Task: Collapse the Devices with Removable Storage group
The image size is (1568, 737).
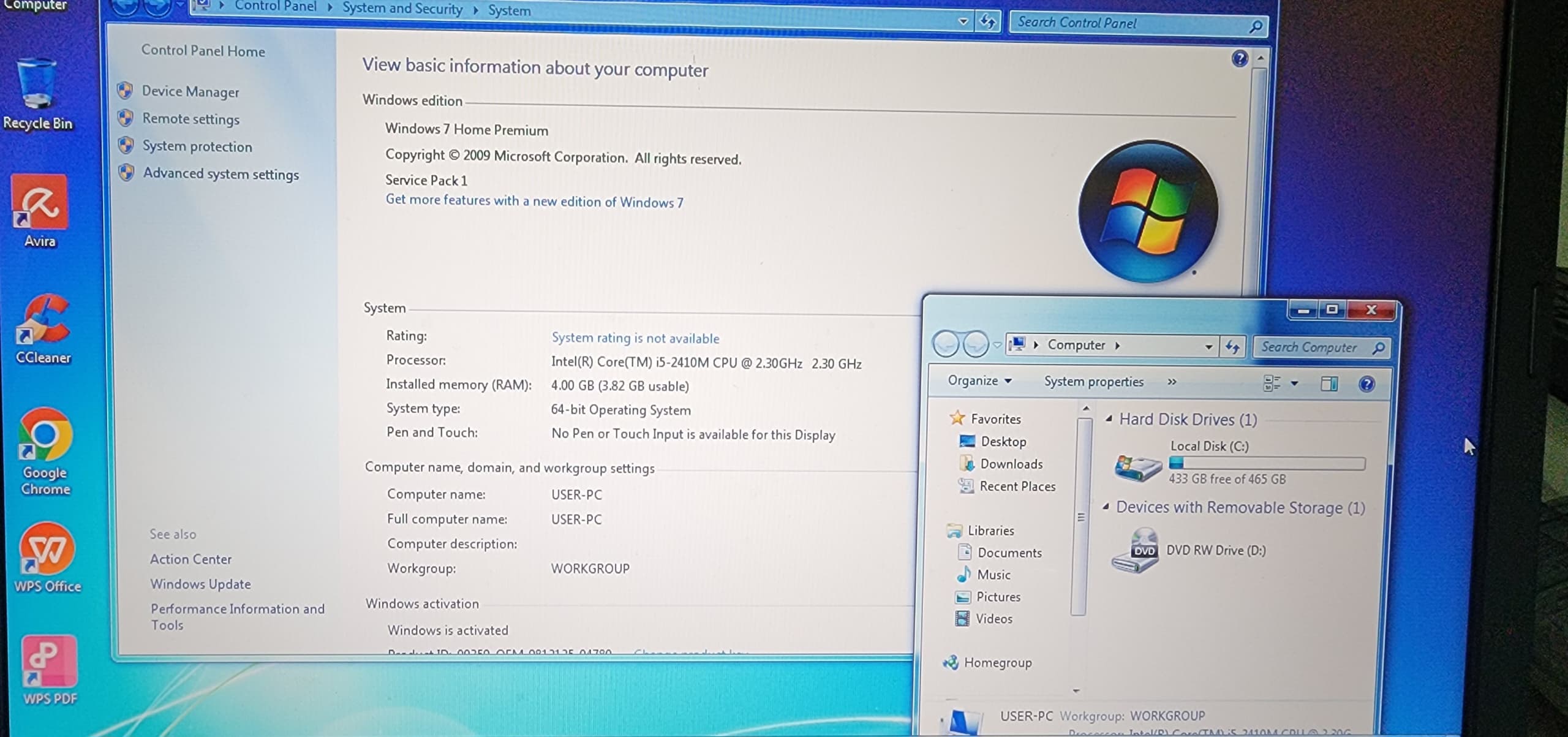Action: coord(1106,507)
